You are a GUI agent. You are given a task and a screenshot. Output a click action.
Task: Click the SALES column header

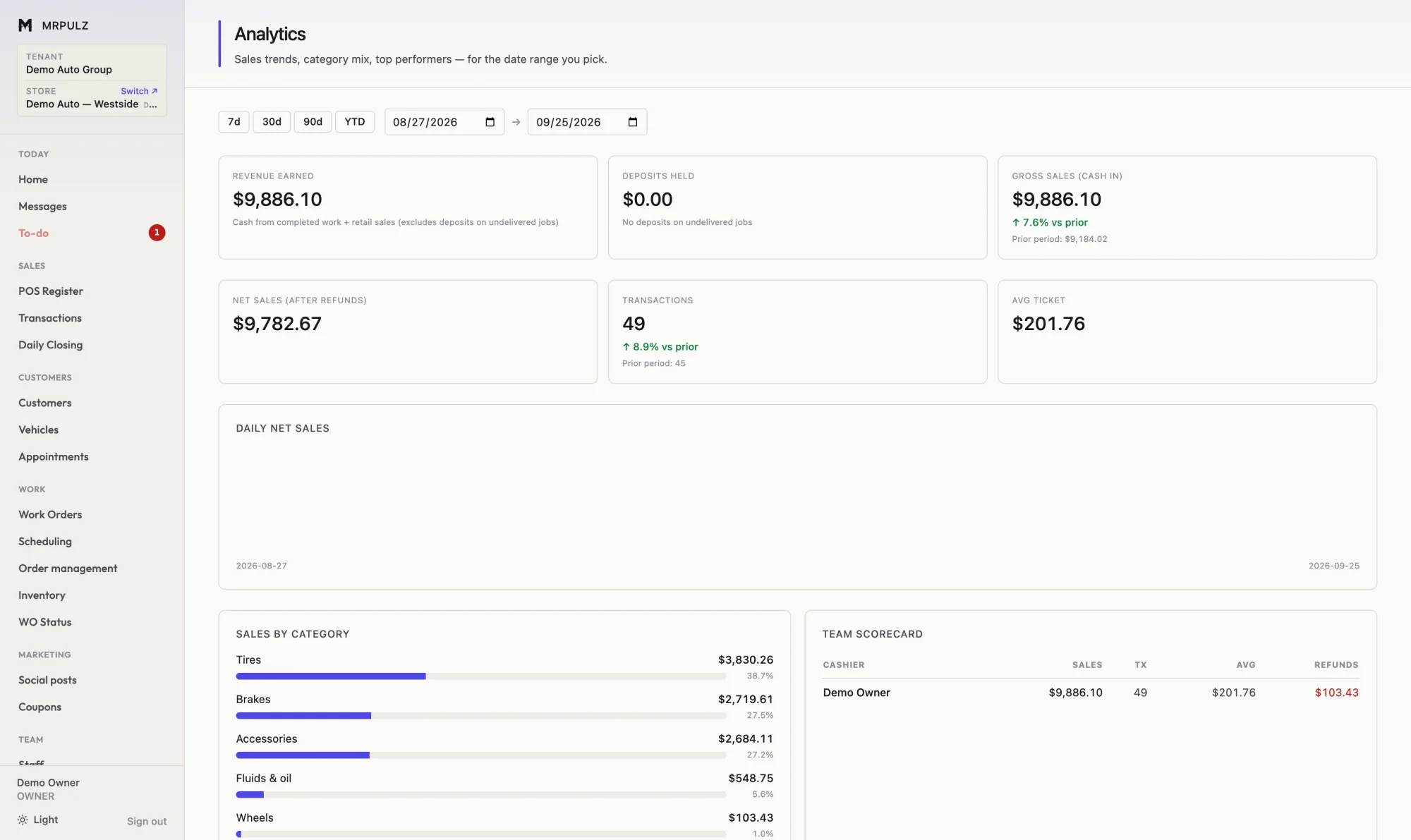1087,665
